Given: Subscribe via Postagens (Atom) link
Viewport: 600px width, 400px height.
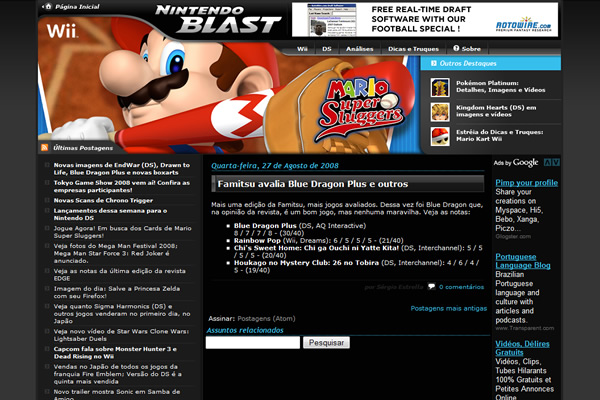Looking at the screenshot, I should tap(266, 318).
